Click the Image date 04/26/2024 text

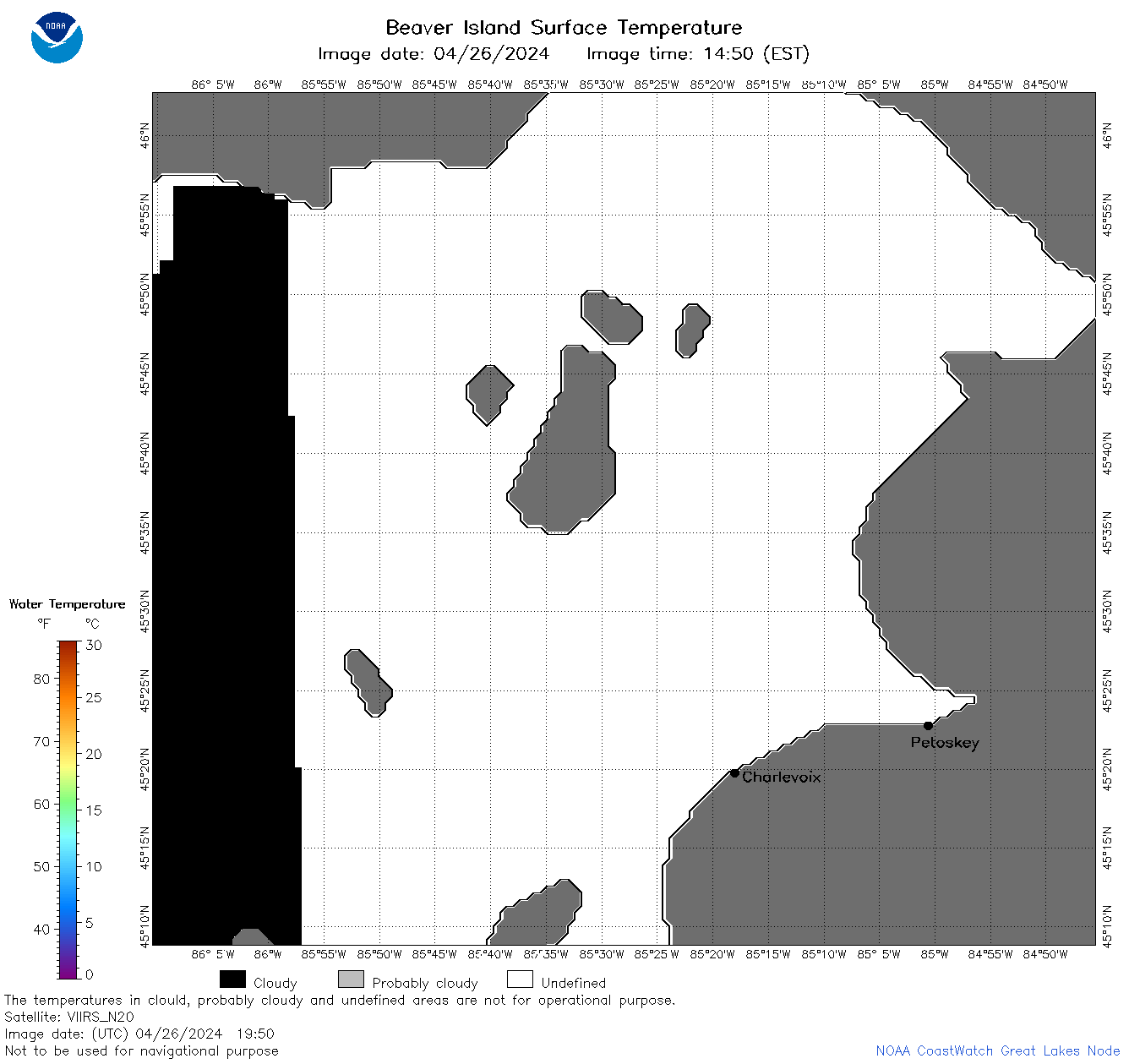click(x=434, y=54)
